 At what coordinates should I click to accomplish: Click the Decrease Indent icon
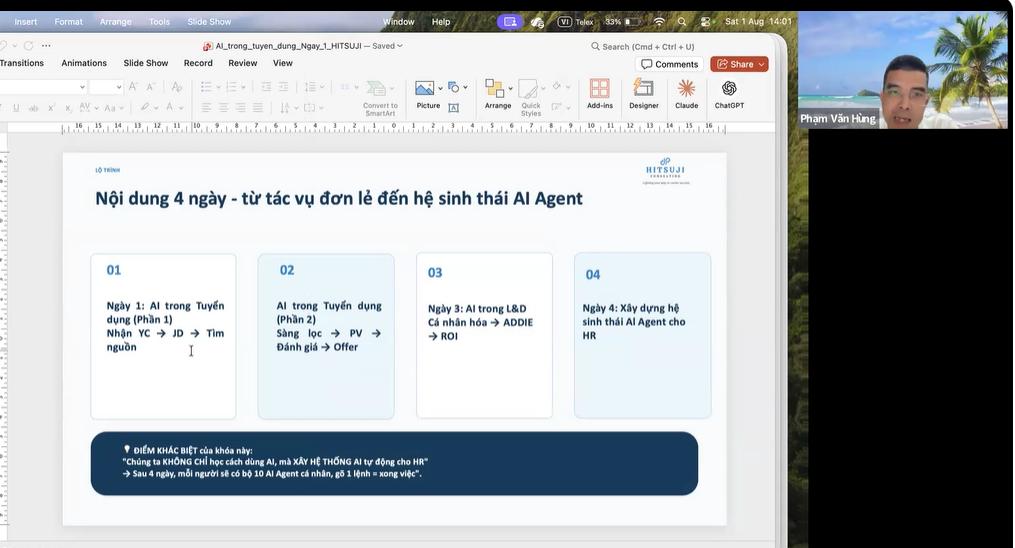266,87
